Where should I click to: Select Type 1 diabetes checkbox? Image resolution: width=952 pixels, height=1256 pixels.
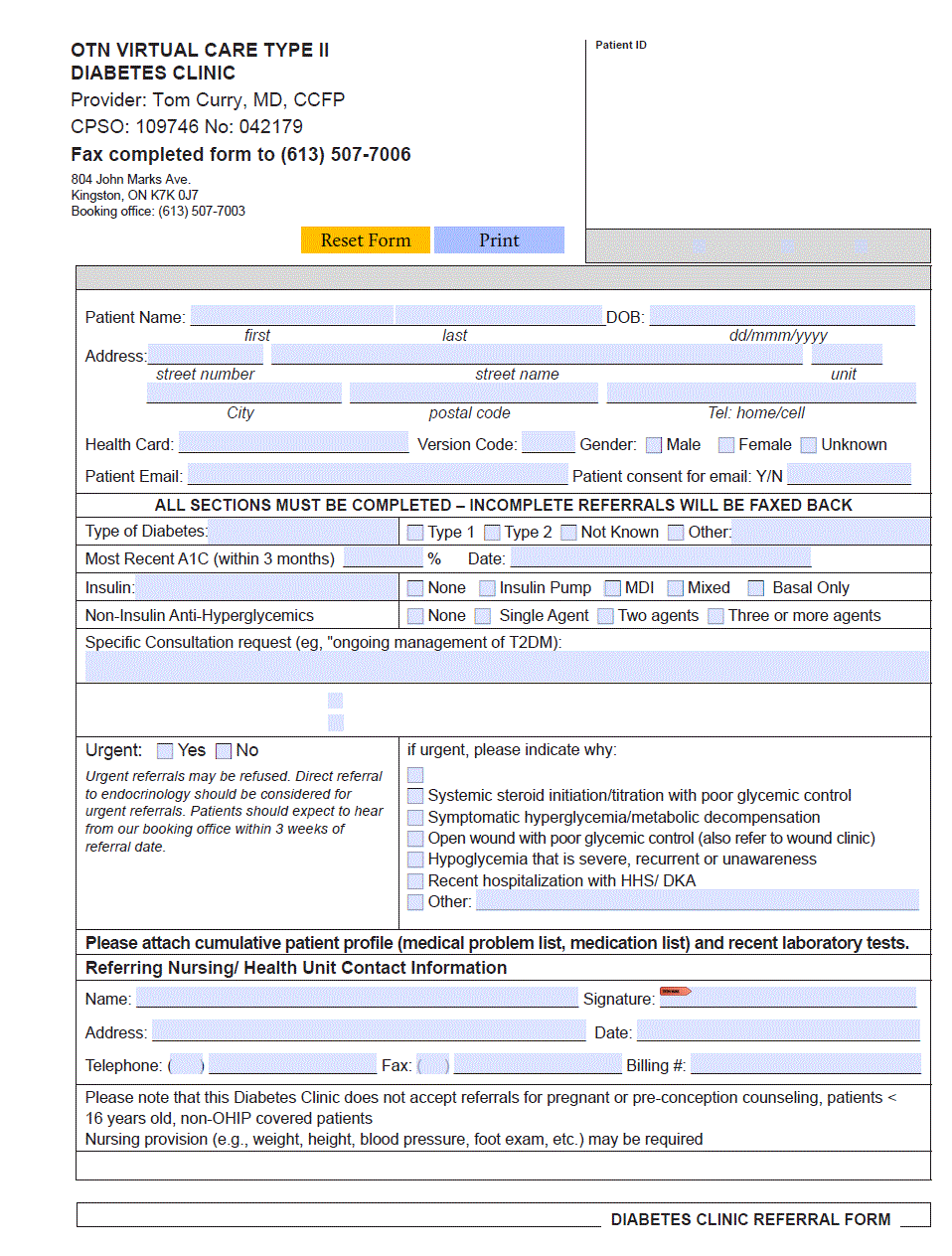point(415,533)
